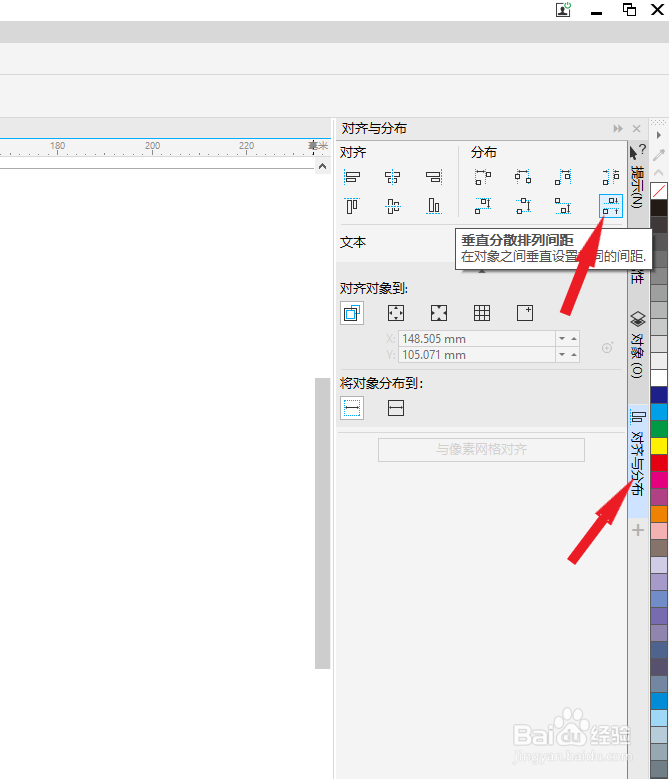Click the align right icon
The height and width of the screenshot is (779, 669).
click(x=434, y=177)
